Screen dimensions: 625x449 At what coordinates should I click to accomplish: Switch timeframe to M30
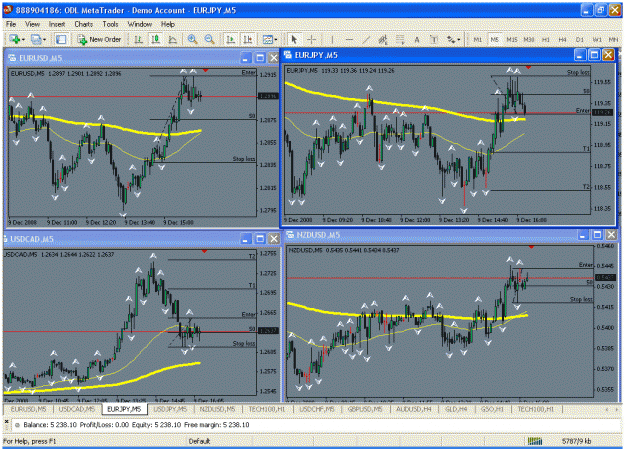pyautogui.click(x=529, y=39)
